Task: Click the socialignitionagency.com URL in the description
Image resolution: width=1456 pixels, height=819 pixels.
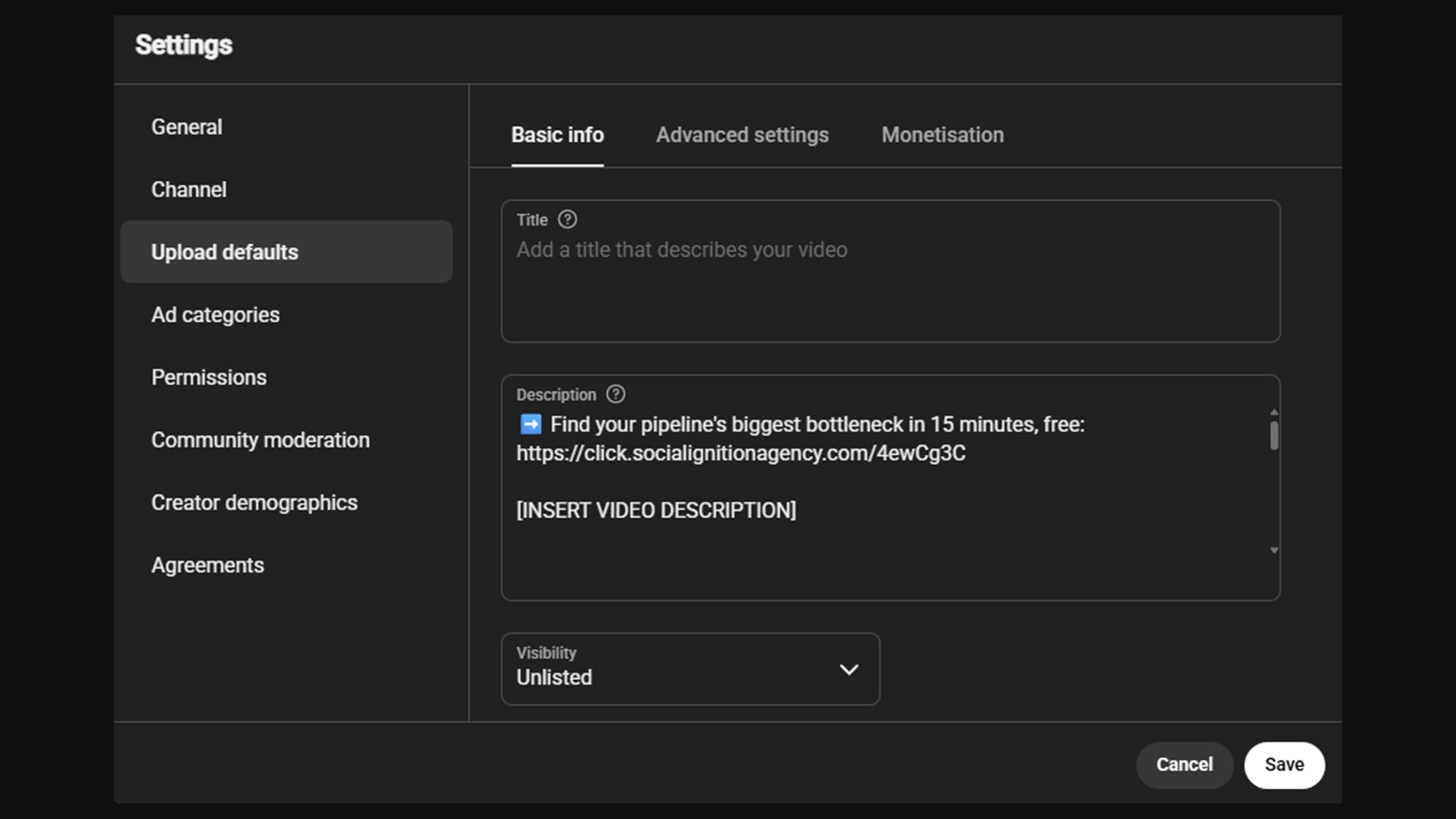Action: 741,453
